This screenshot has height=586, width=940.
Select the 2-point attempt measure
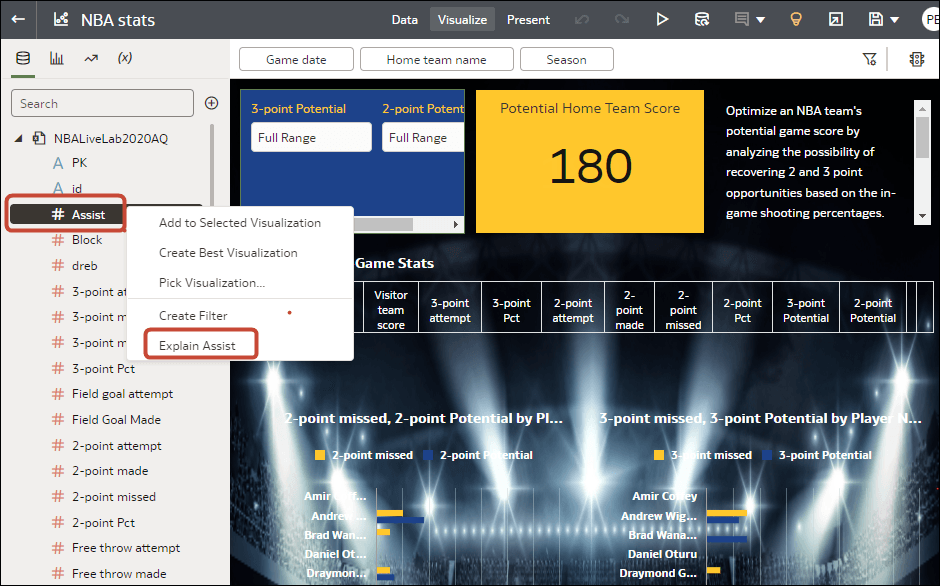pyautogui.click(x=116, y=446)
